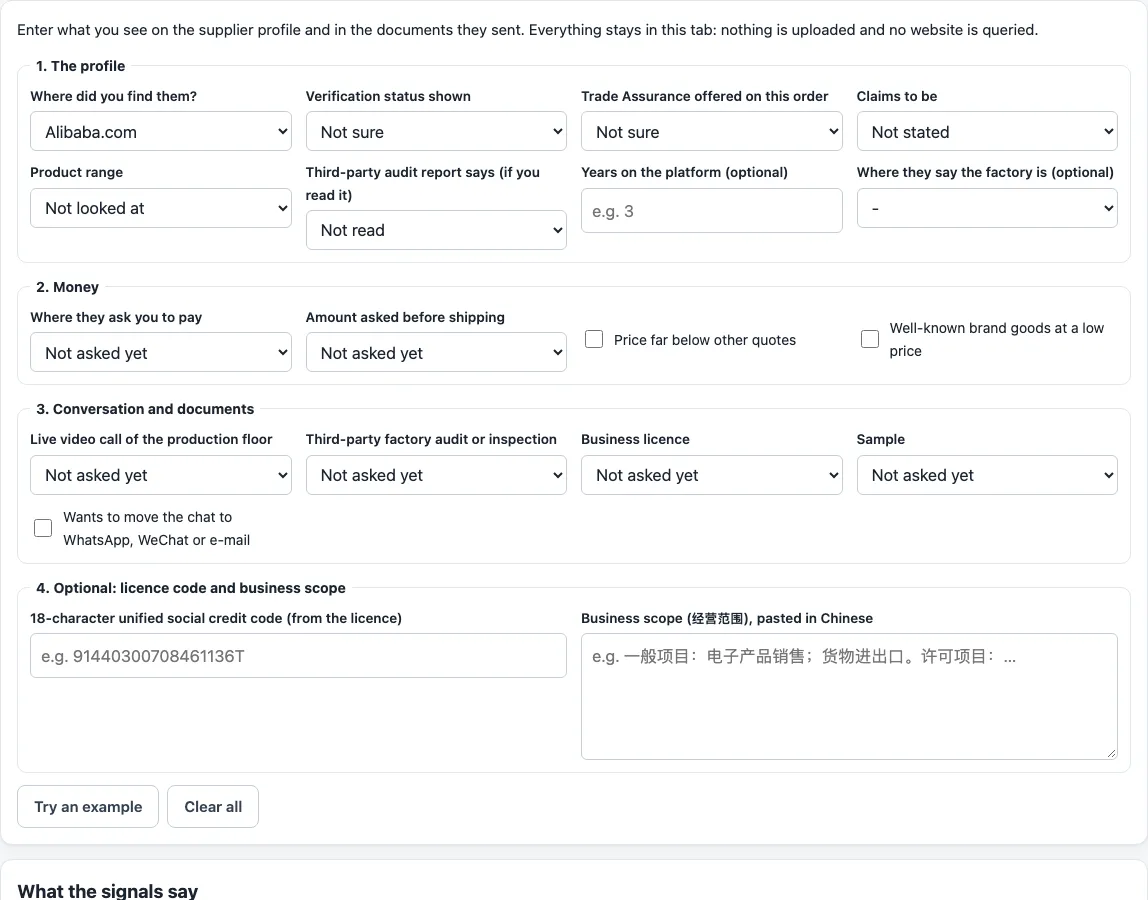The width and height of the screenshot is (1148, 900).
Task: Click the 'Try an example' button
Action: (x=88, y=806)
